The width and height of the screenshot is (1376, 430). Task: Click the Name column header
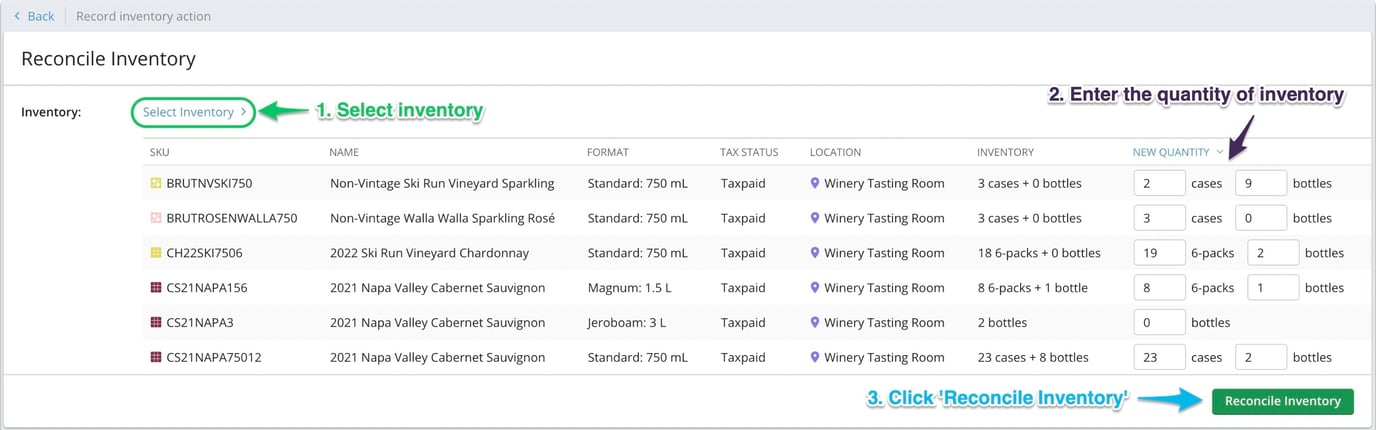tap(344, 152)
